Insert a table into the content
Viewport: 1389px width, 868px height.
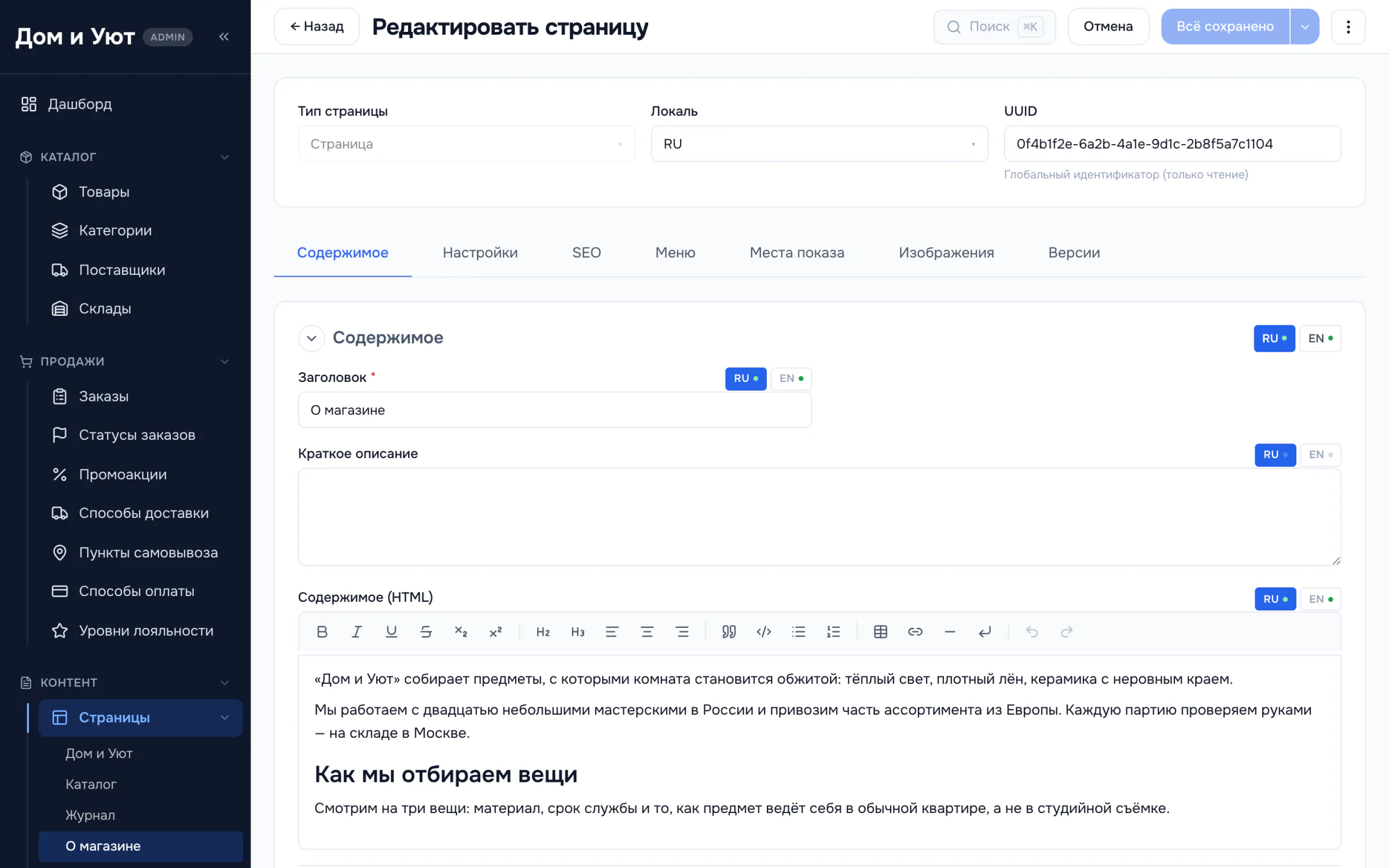[x=881, y=632]
